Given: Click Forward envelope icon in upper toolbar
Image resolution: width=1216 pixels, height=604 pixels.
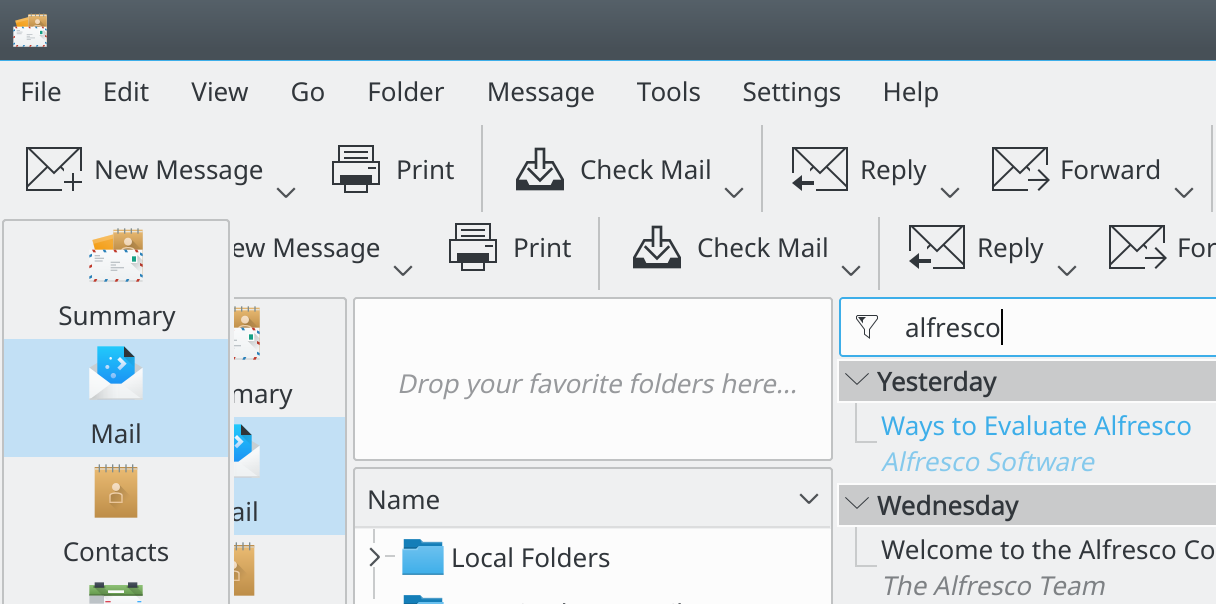Looking at the screenshot, I should coord(1020,169).
